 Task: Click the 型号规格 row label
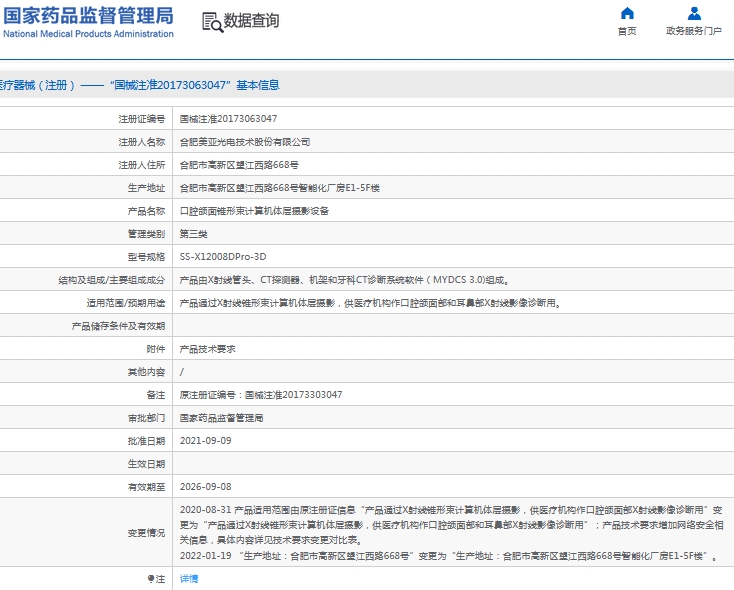(146, 257)
